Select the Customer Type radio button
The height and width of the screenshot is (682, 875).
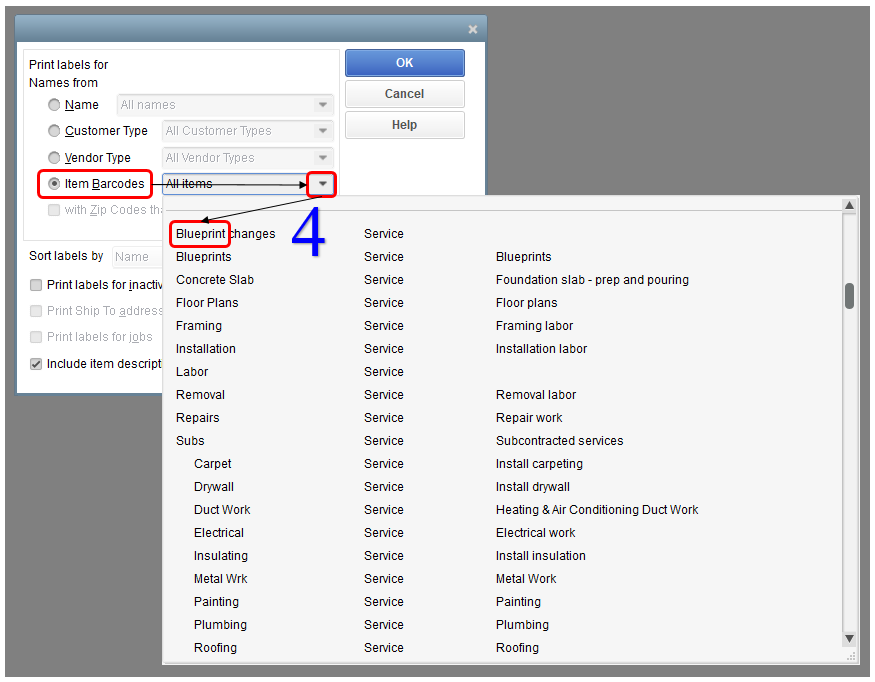click(x=54, y=130)
